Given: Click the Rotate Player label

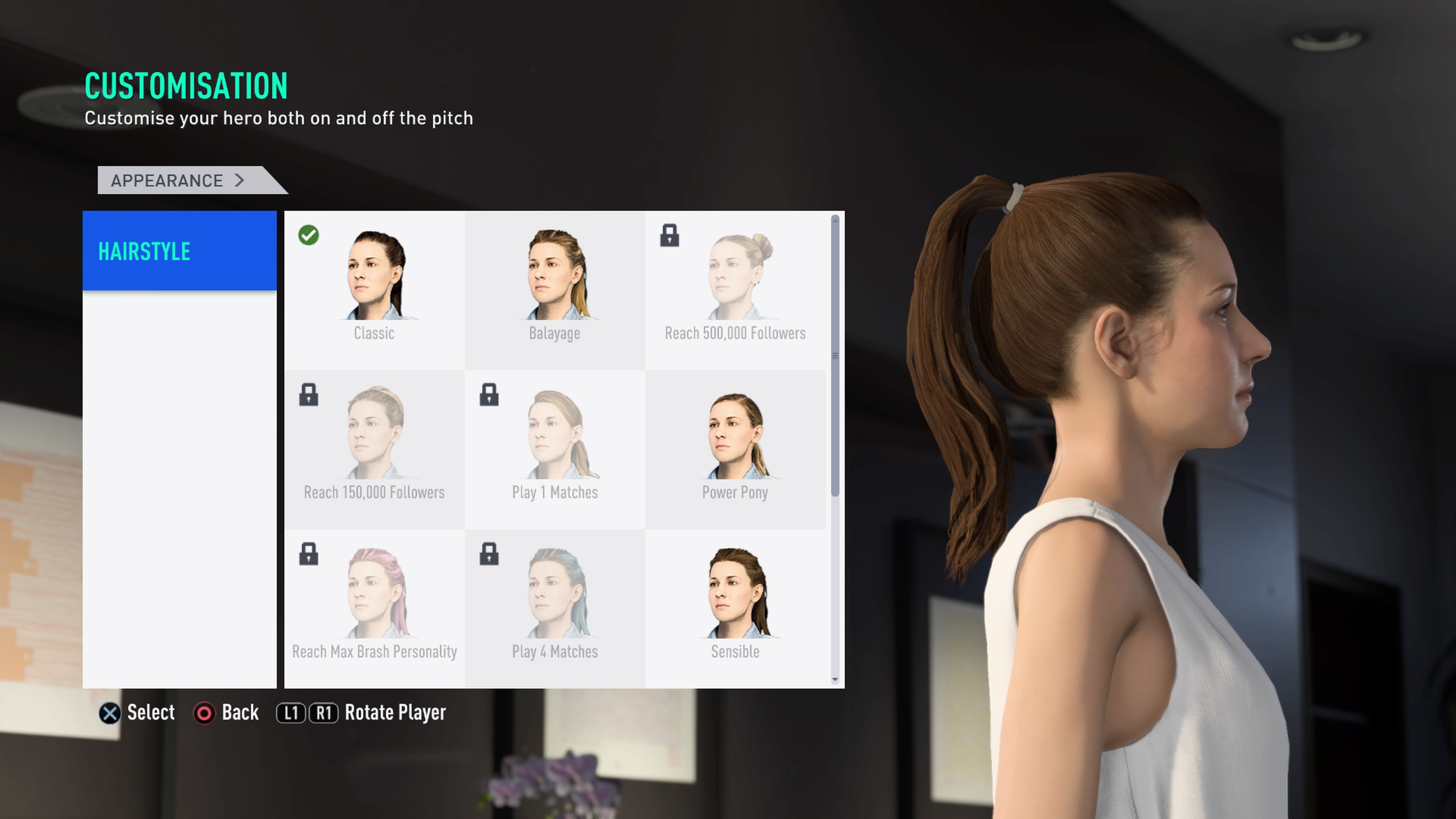Looking at the screenshot, I should pyautogui.click(x=395, y=713).
